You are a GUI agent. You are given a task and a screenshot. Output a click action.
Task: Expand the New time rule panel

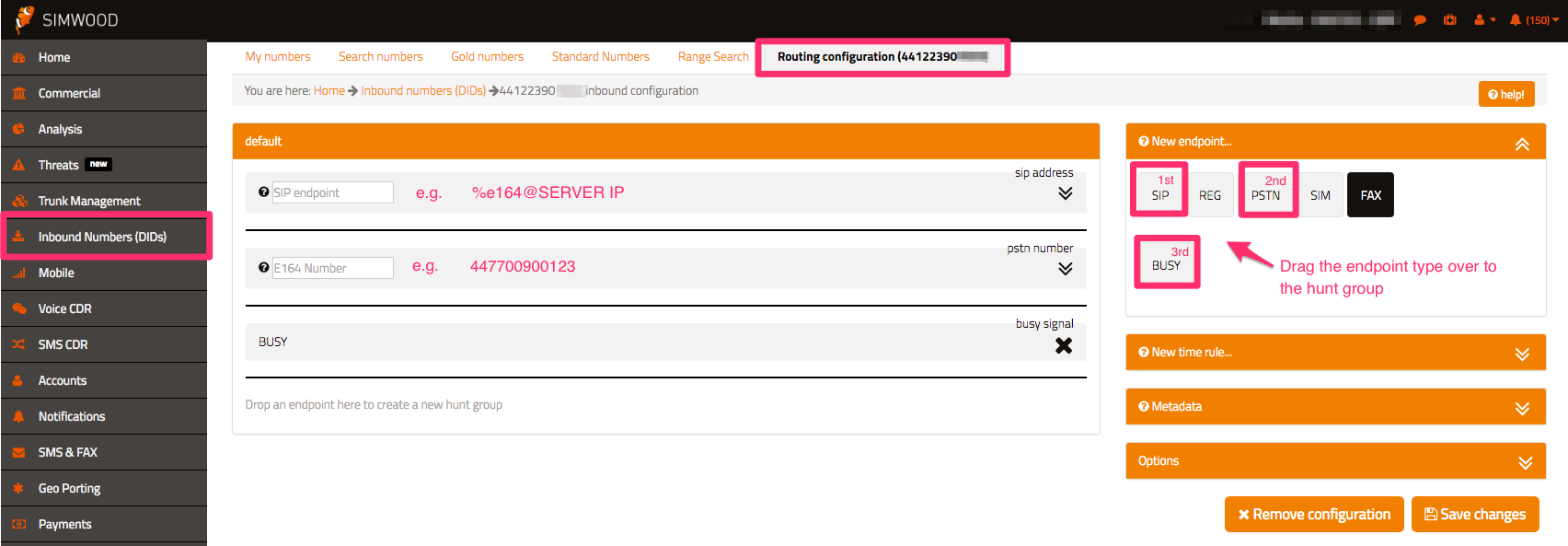coord(1522,354)
